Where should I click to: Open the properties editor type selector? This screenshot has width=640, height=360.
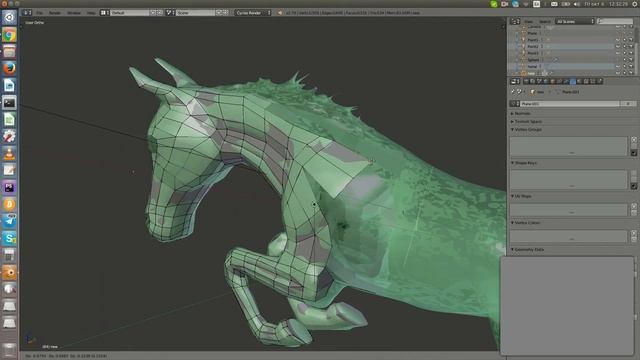[515, 81]
